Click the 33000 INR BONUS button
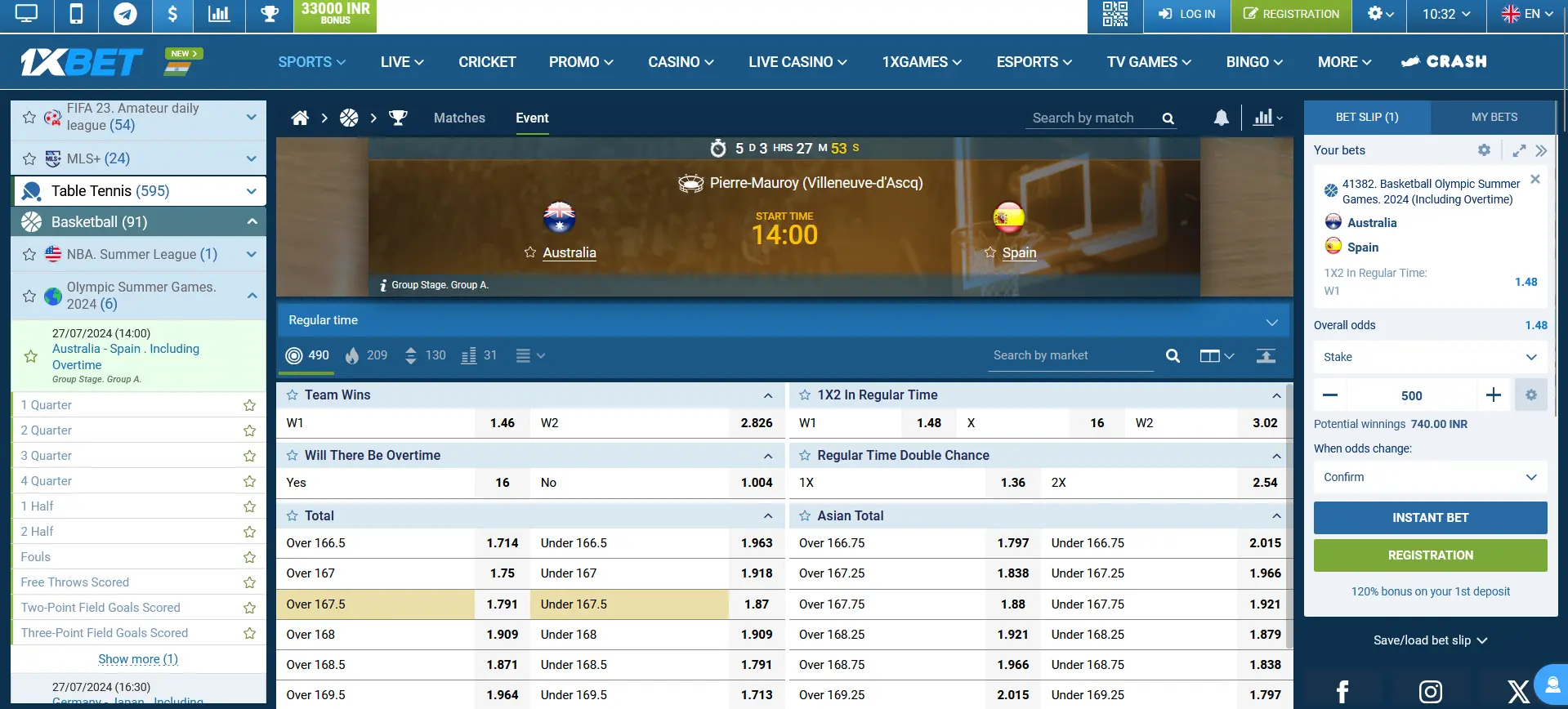Screen dimensions: 1568x709 pos(335,15)
